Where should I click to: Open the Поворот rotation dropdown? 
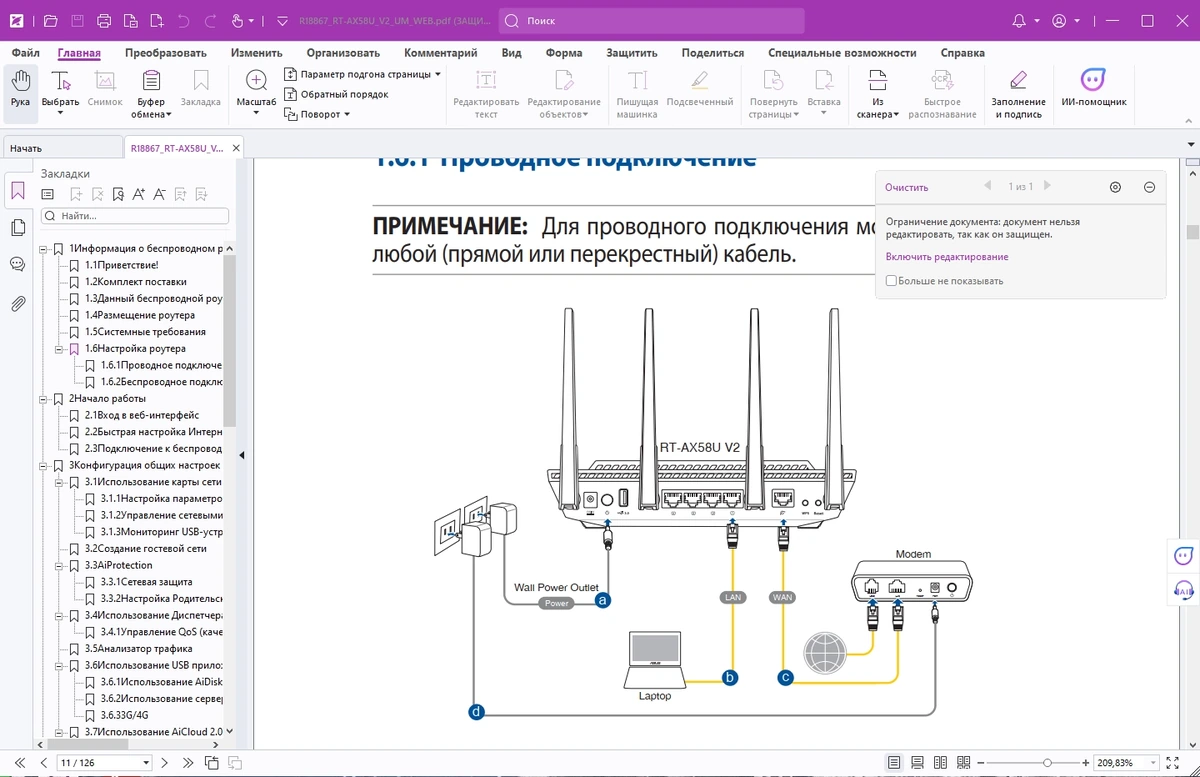pyautogui.click(x=317, y=114)
